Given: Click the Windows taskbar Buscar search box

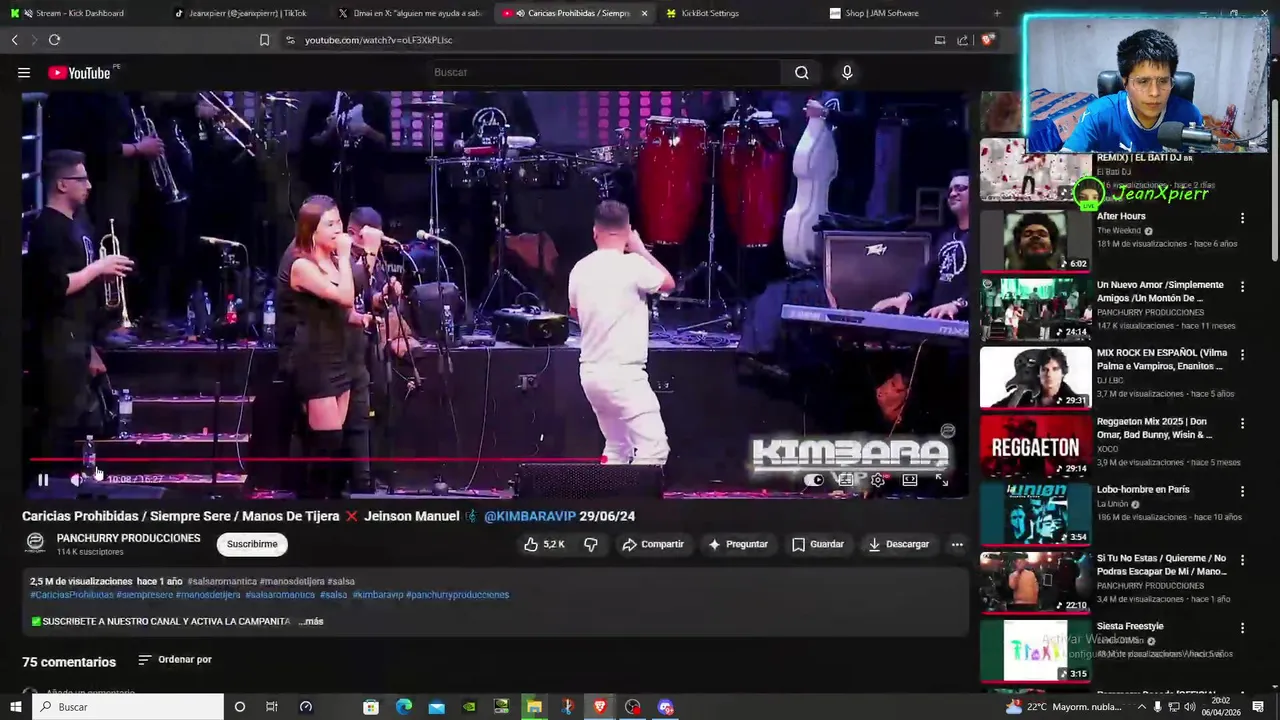Looking at the screenshot, I should (x=128, y=707).
